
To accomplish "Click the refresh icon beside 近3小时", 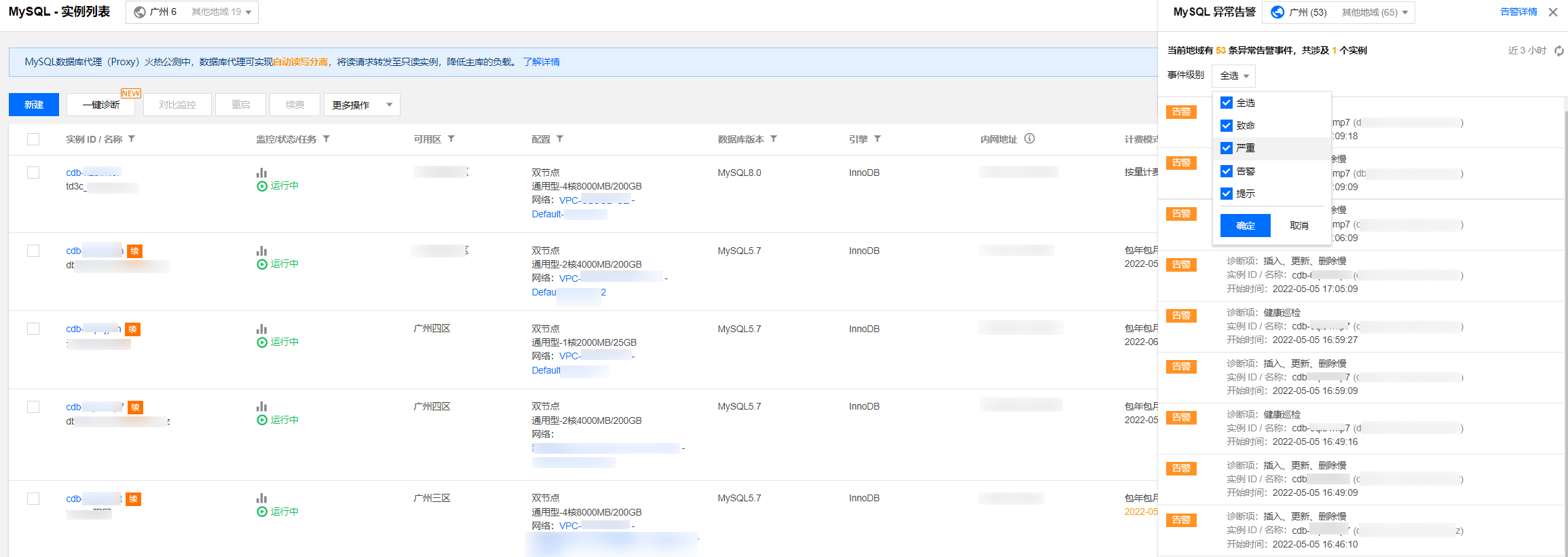I will click(x=1558, y=51).
